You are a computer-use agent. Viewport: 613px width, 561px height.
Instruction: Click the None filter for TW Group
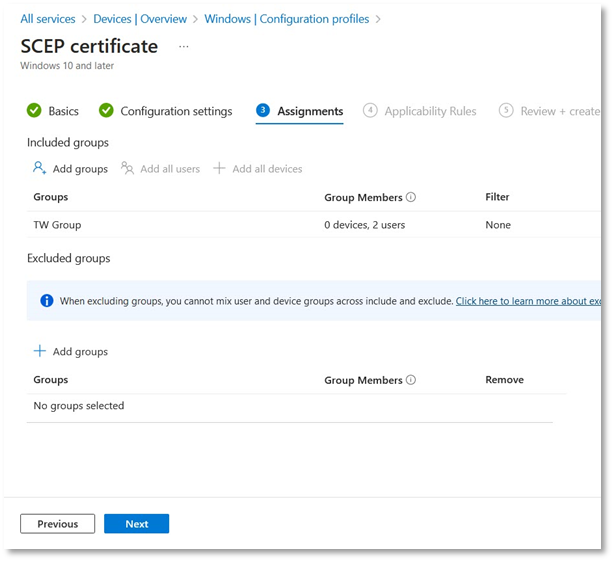498,225
